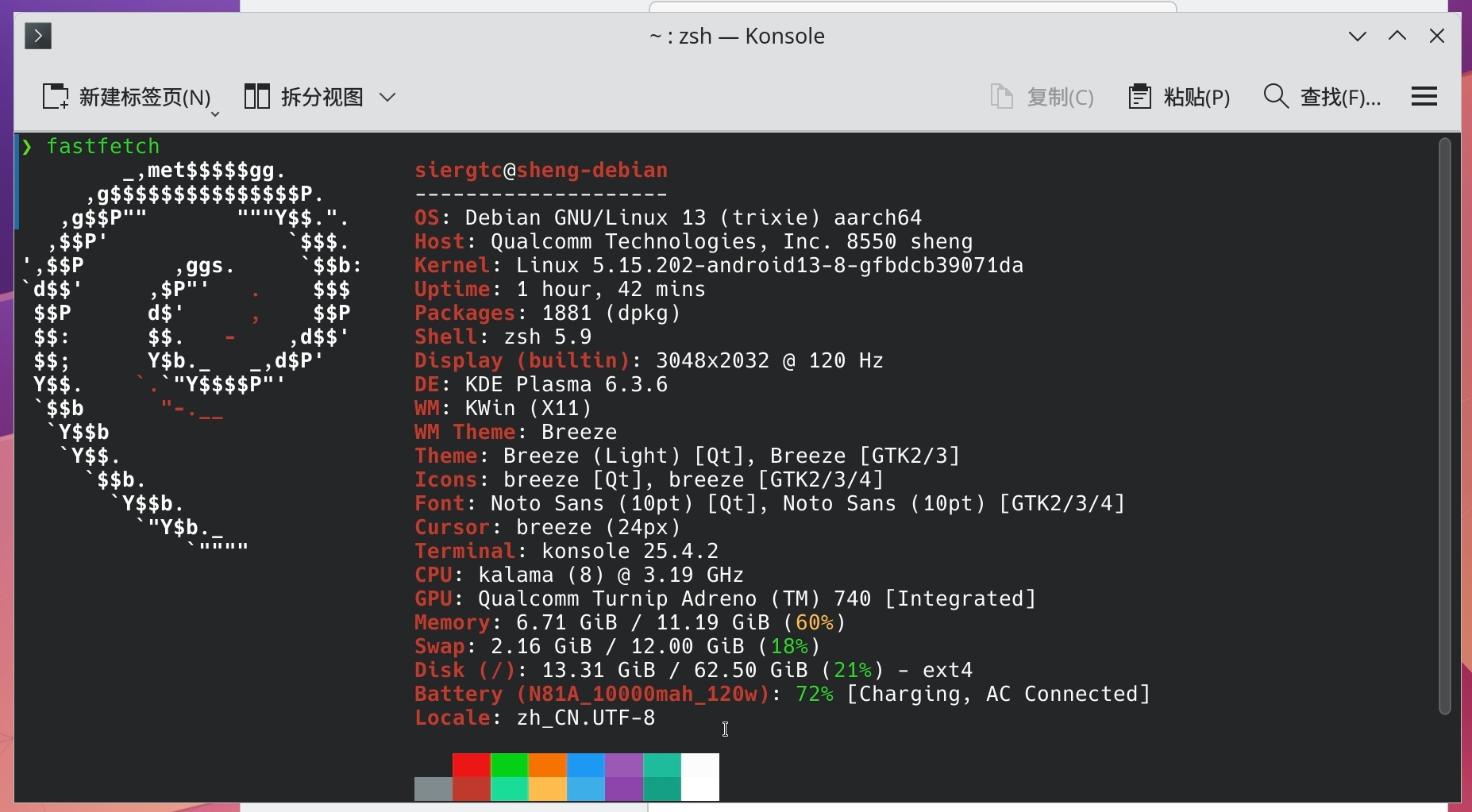This screenshot has height=812, width=1472.
Task: Click the bright red color block
Action: (x=472, y=765)
